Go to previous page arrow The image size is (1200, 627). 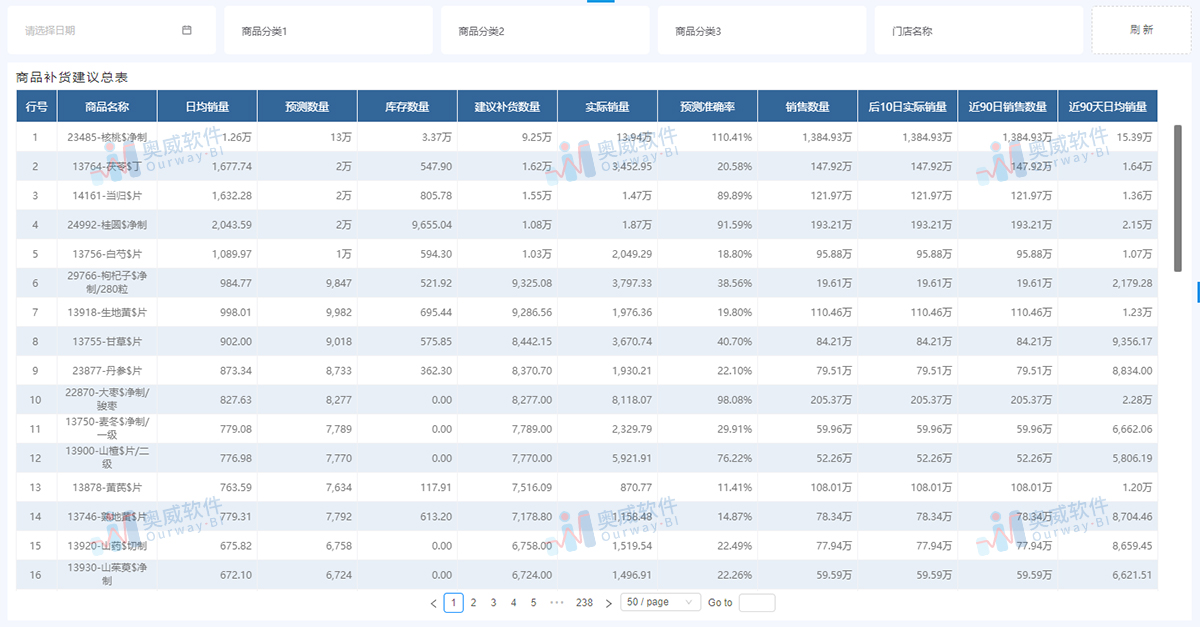tap(433, 603)
